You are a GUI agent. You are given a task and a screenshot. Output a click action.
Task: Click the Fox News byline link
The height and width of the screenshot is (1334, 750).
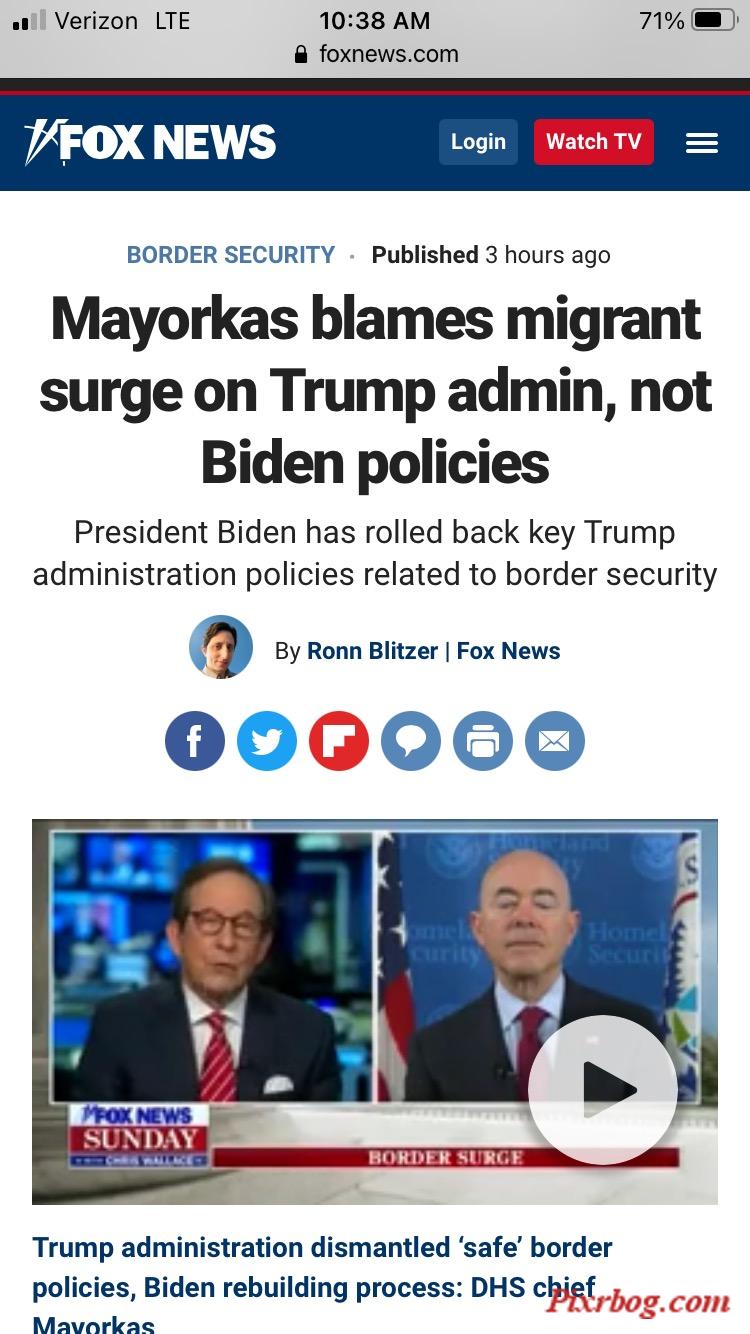pyautogui.click(x=509, y=651)
